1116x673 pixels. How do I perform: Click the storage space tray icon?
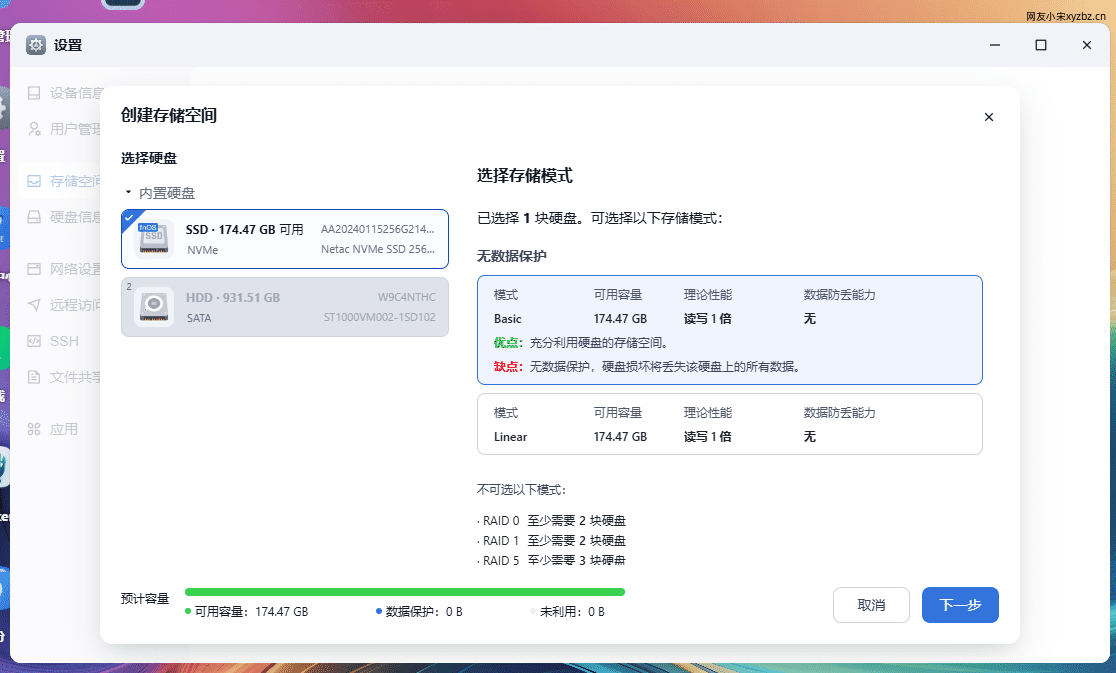(x=34, y=181)
